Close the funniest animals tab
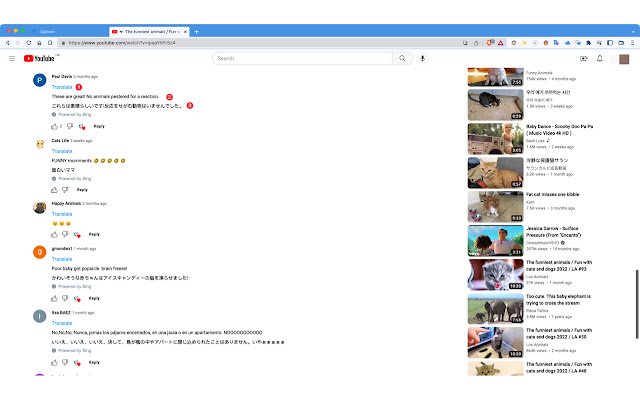 point(185,31)
